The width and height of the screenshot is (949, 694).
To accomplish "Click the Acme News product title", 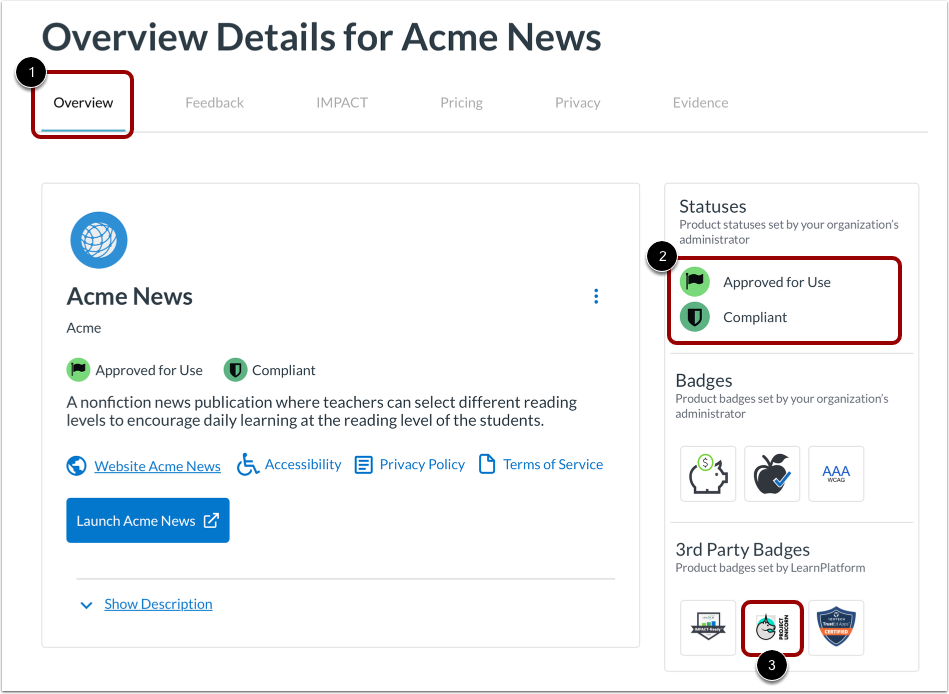I will (130, 296).
